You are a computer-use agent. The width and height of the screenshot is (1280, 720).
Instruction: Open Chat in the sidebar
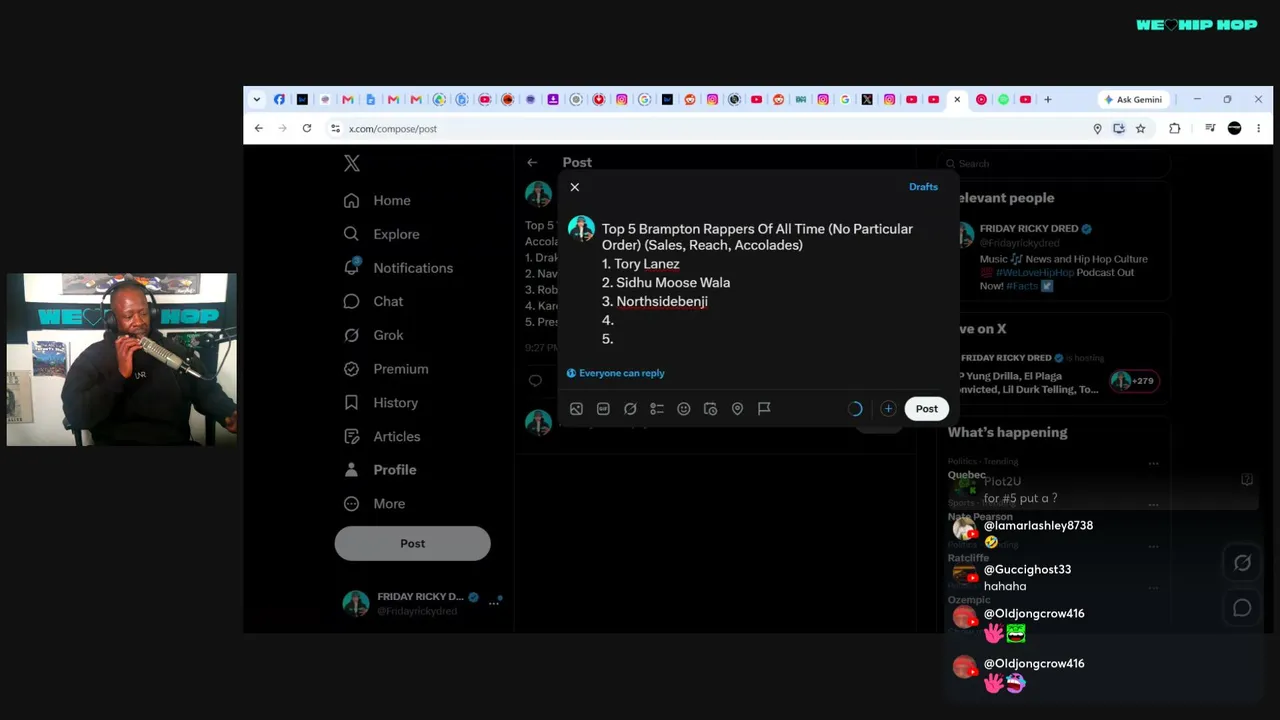[x=373, y=302]
